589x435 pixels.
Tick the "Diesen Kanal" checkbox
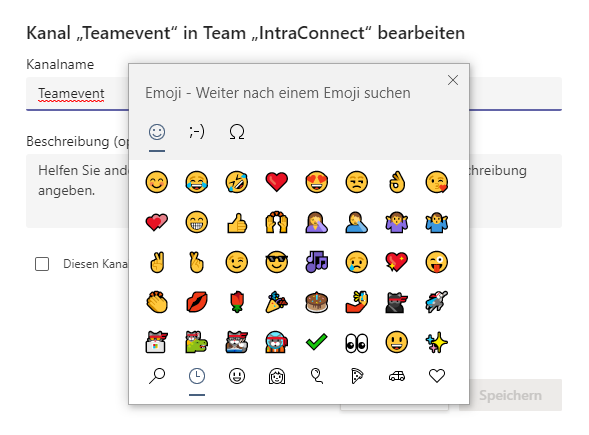point(42,264)
